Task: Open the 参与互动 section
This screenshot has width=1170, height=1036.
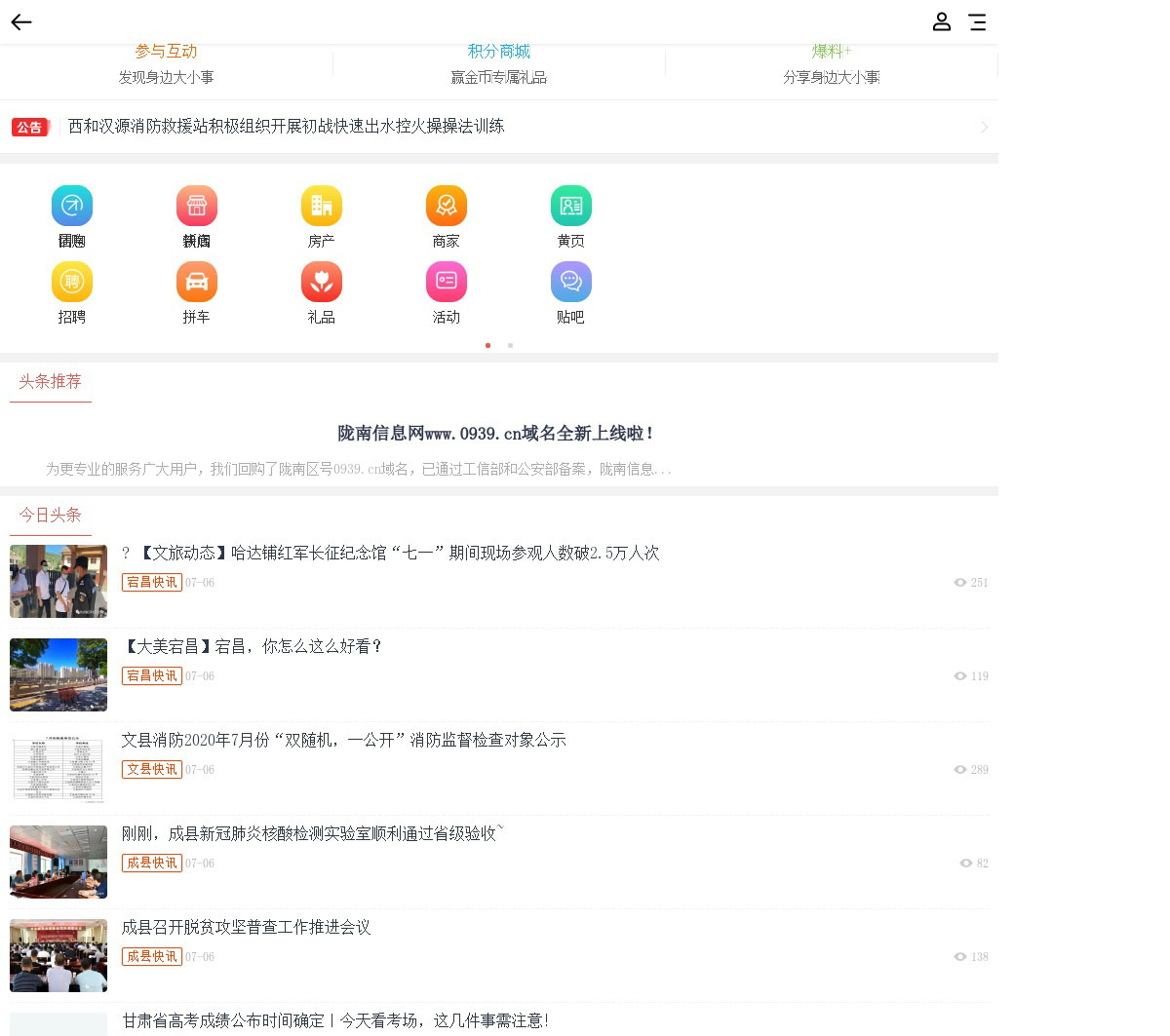Action: point(166,52)
